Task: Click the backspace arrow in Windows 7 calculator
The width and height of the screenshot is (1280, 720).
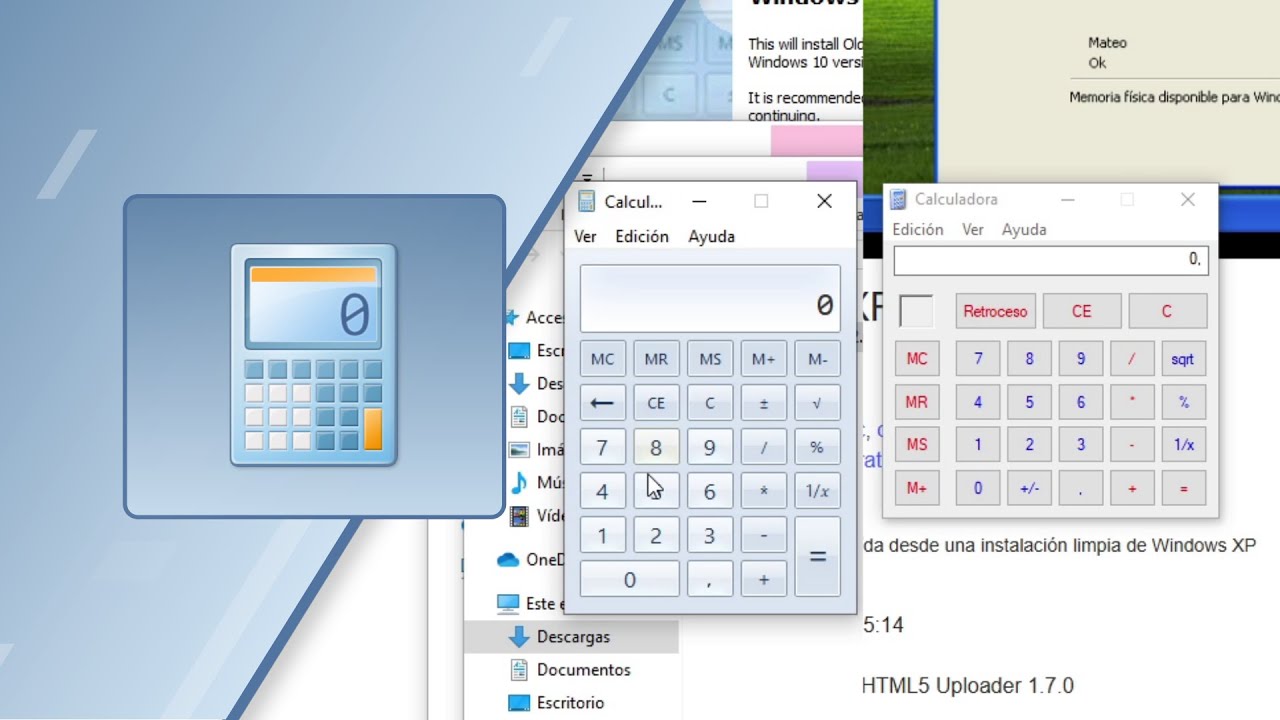Action: [x=602, y=403]
